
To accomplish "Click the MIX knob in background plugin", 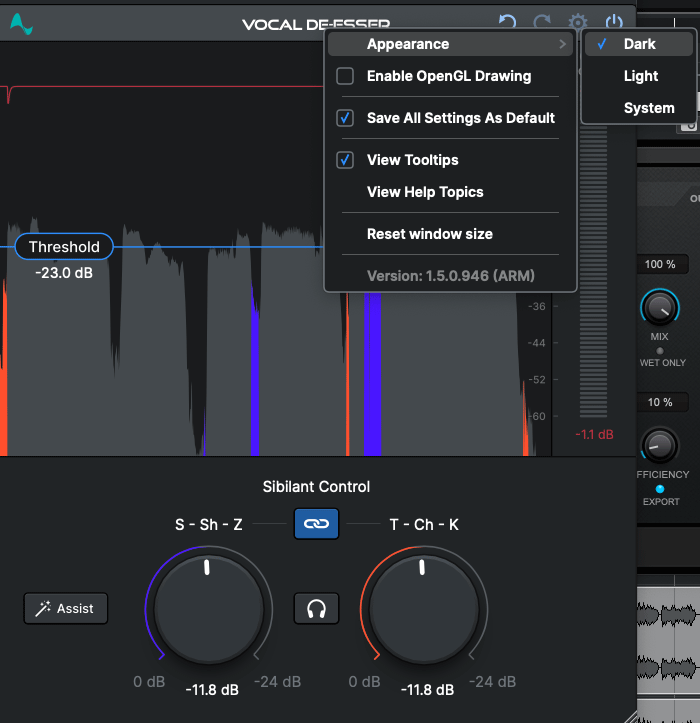I will coord(660,308).
